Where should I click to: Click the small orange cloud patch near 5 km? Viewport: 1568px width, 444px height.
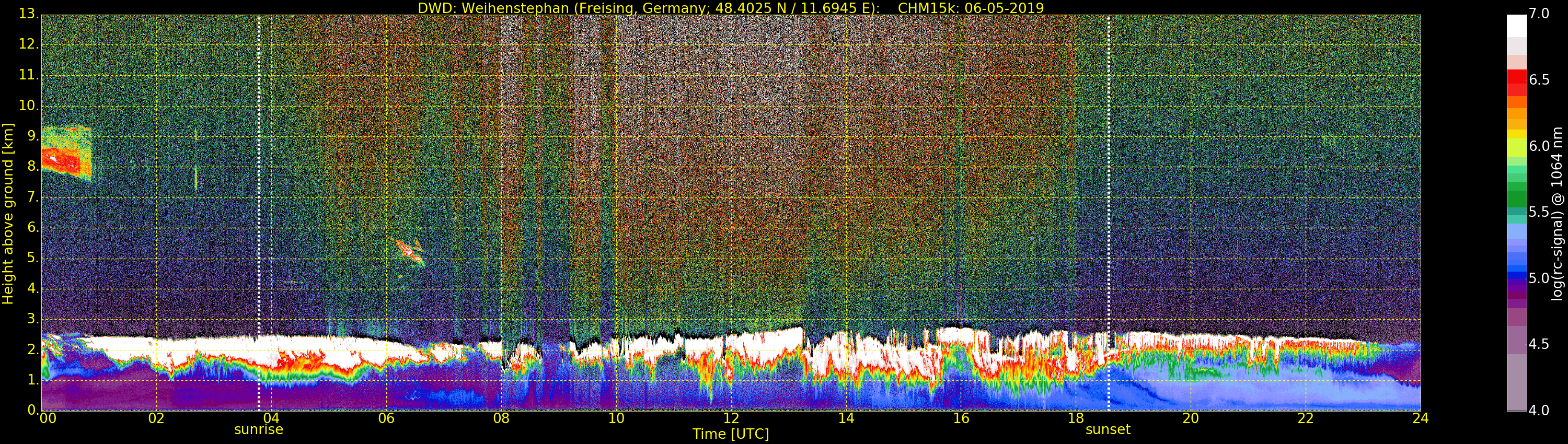[409, 251]
